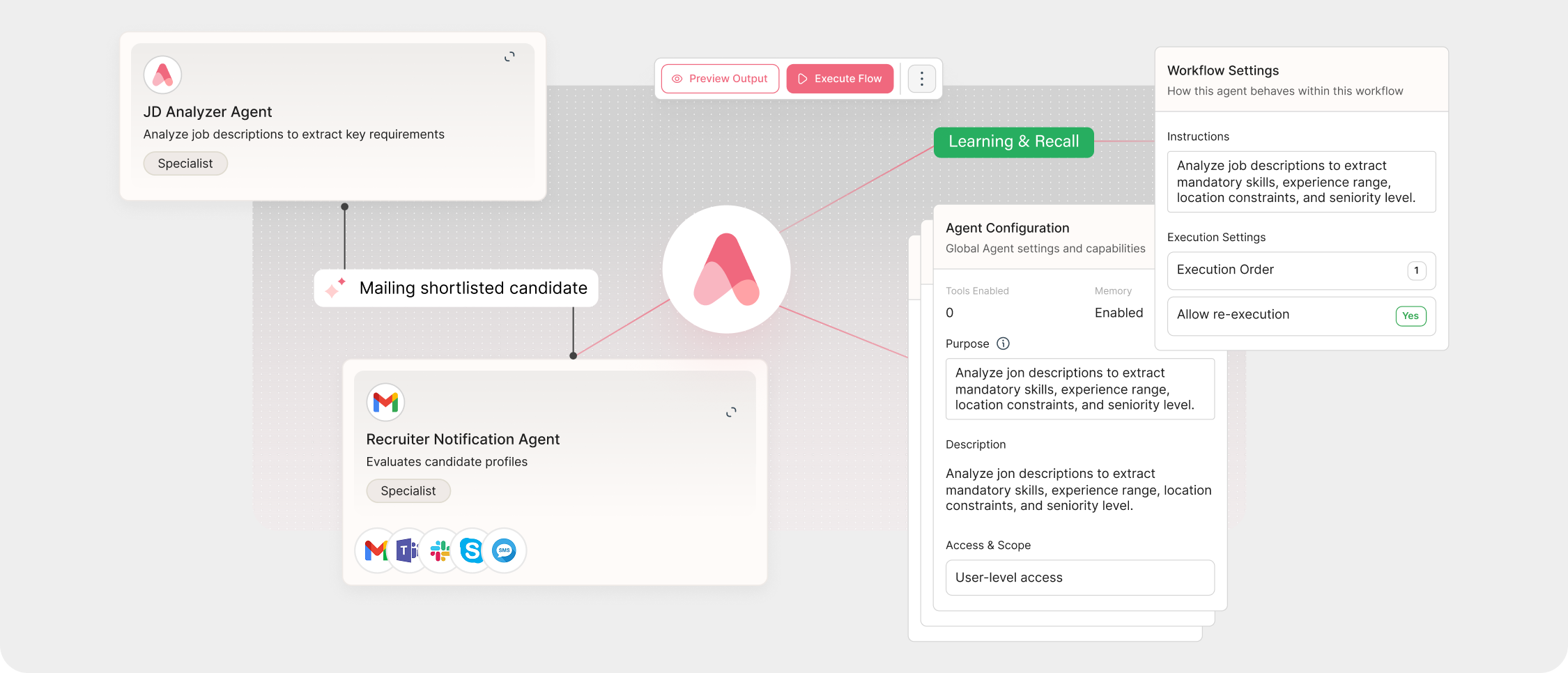The width and height of the screenshot is (1568, 673).
Task: Run the workflow with Execute Flow
Action: pos(840,79)
